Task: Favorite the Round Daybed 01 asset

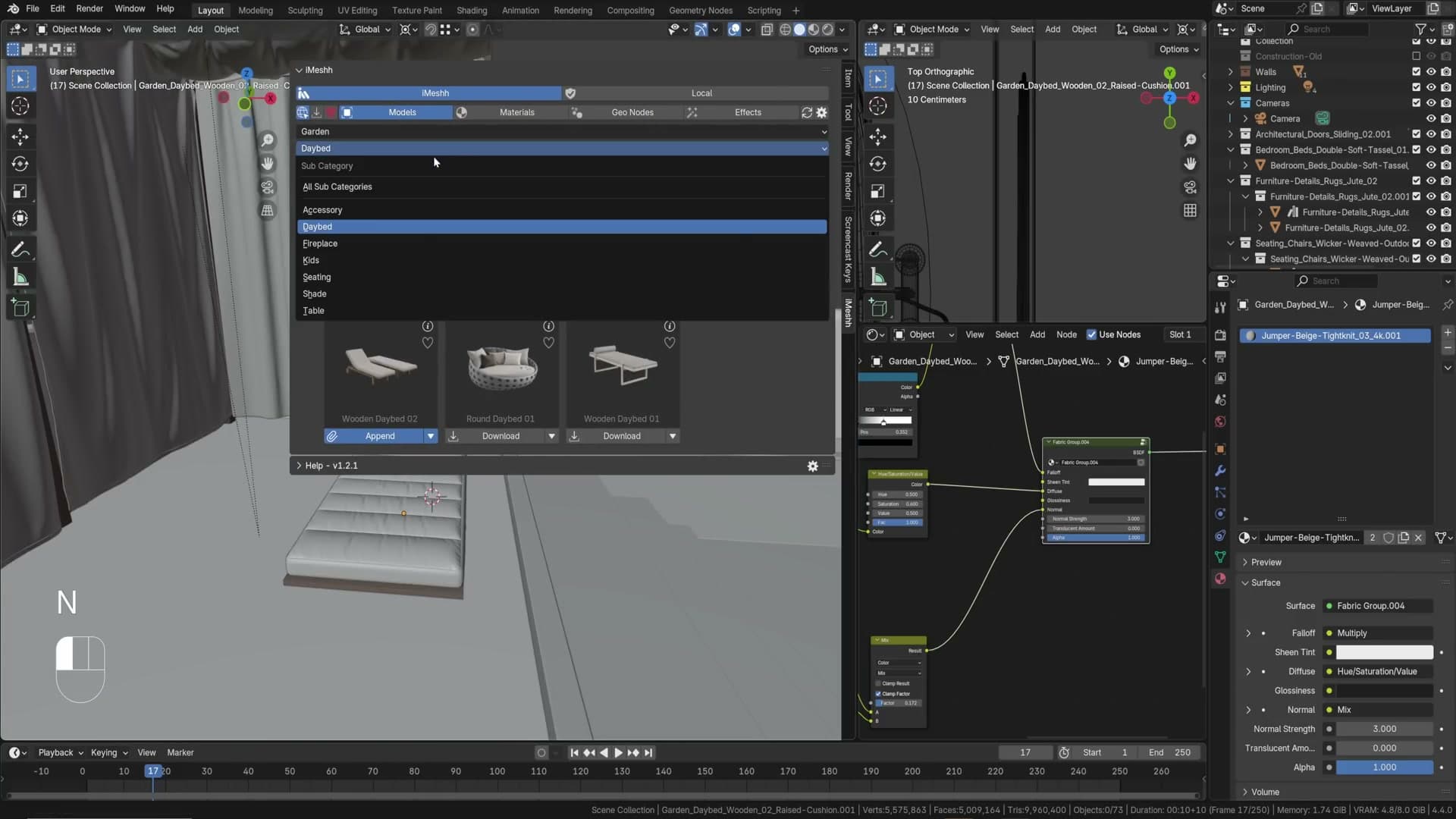Action: [548, 343]
